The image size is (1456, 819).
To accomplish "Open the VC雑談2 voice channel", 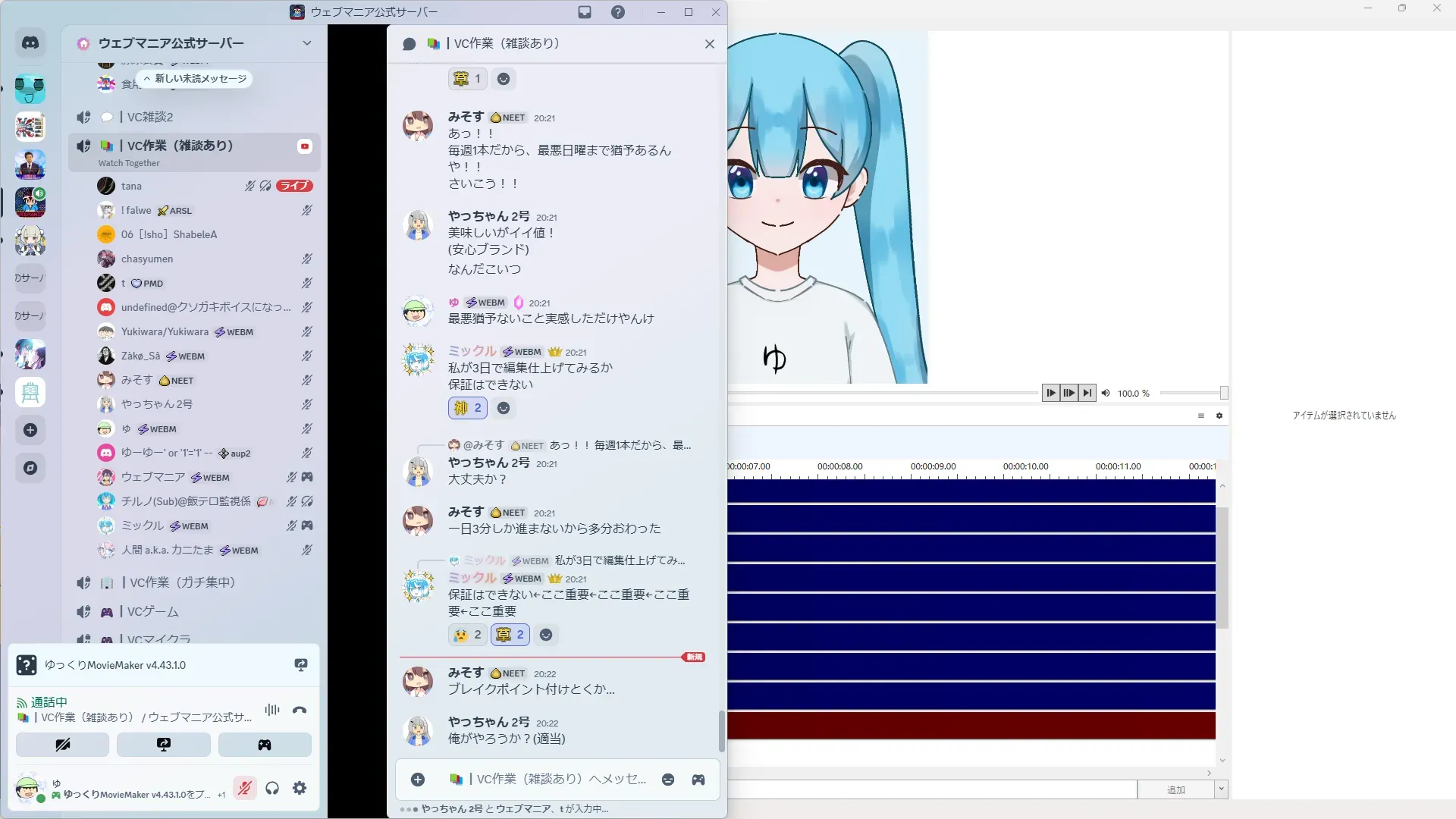I will pos(150,117).
